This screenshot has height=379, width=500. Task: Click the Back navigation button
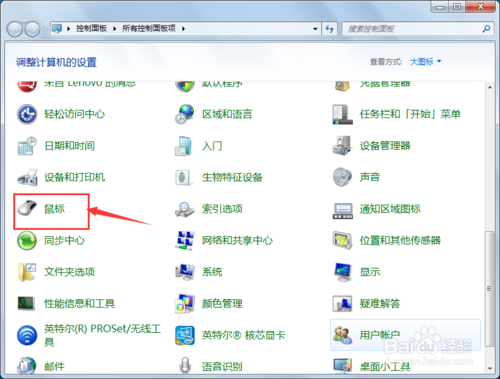pyautogui.click(x=15, y=29)
